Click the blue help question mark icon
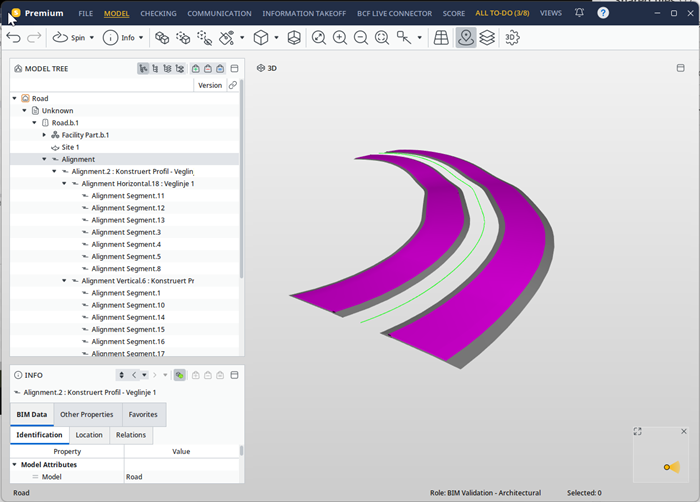700x503 pixels. [603, 12]
